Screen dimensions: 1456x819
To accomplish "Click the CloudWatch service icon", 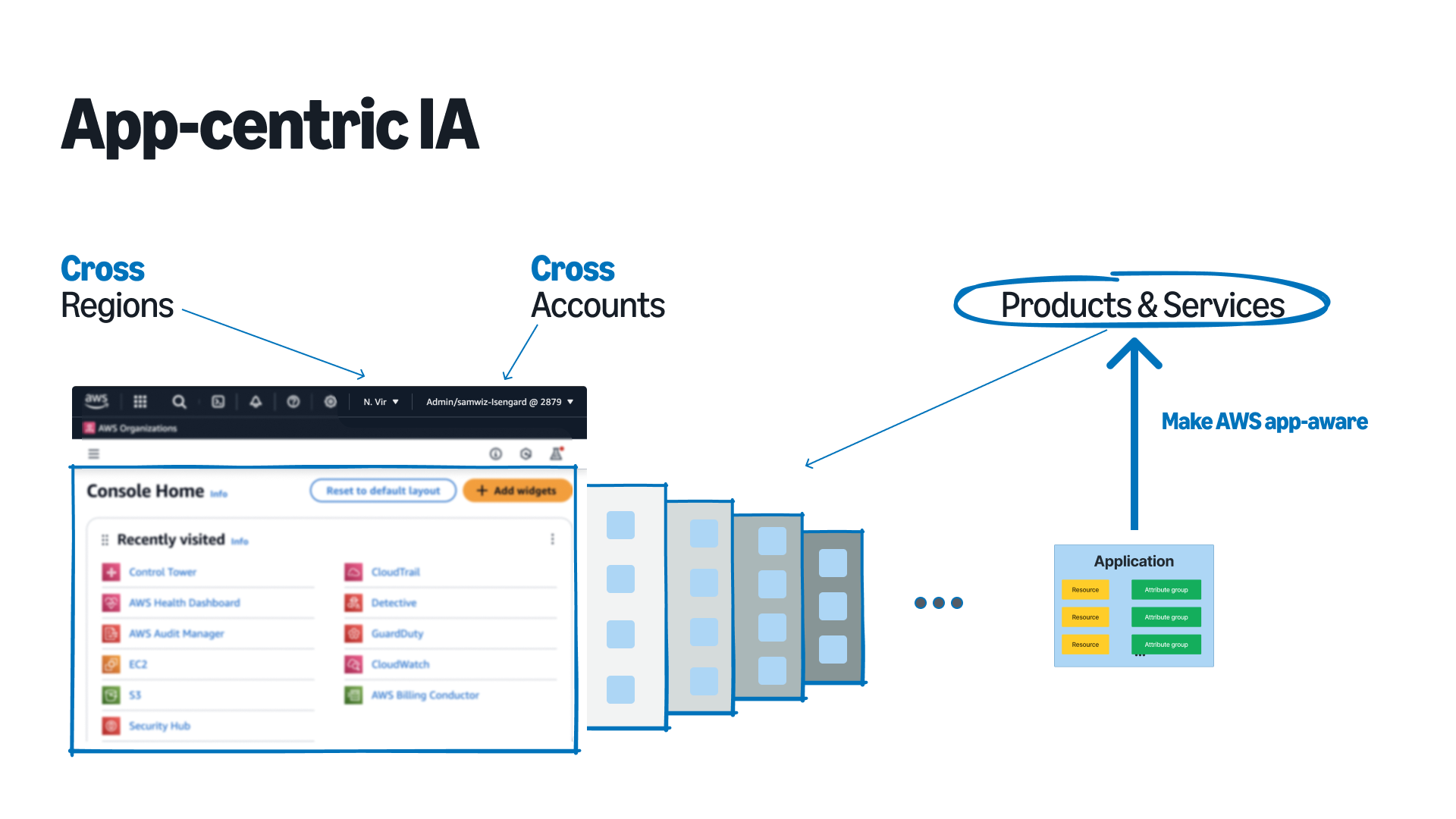I will point(353,664).
